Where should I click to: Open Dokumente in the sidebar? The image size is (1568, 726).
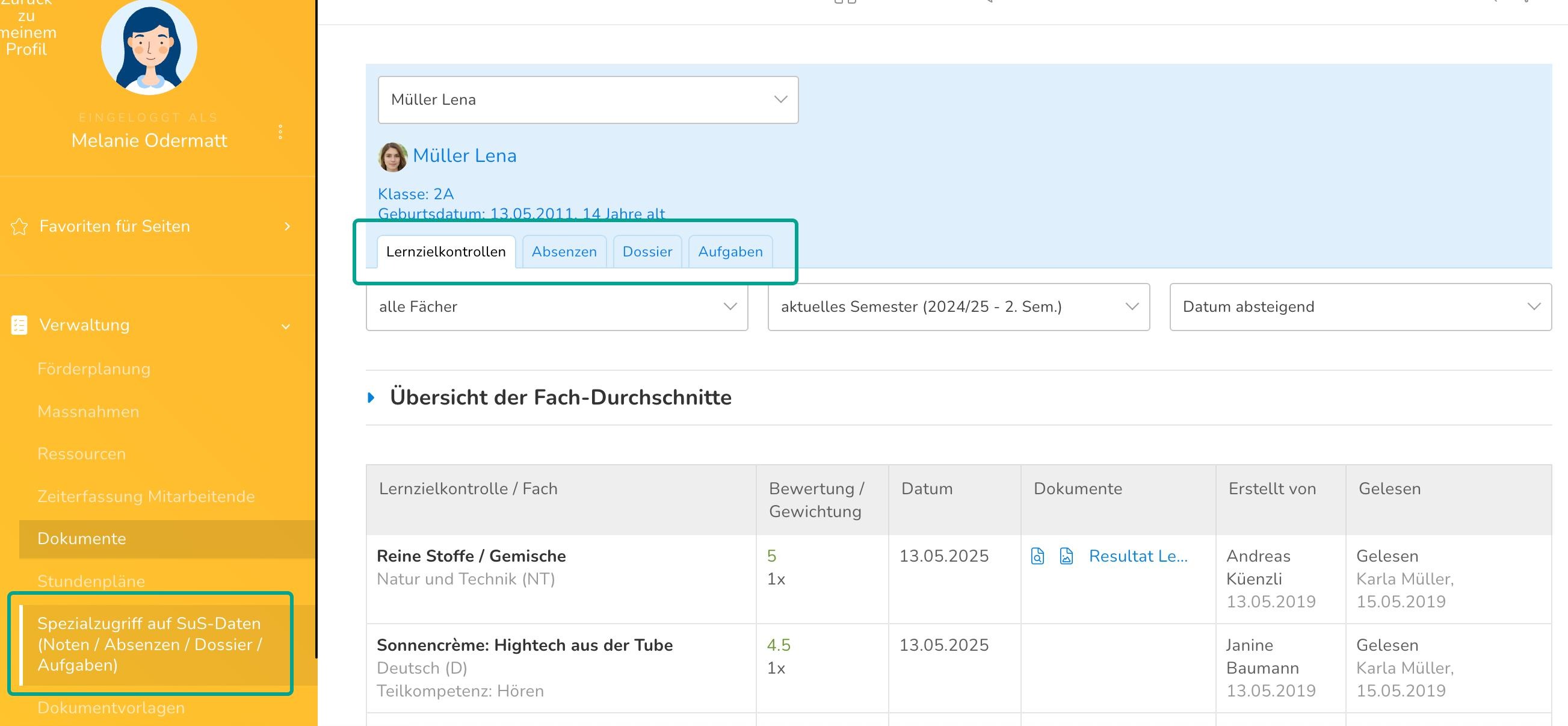(82, 538)
